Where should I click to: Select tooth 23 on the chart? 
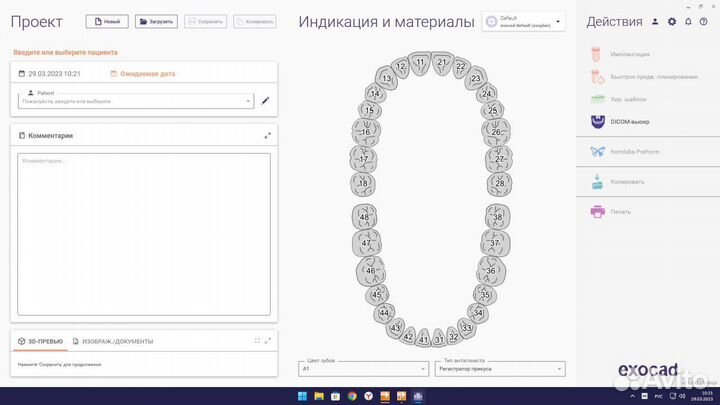(476, 79)
